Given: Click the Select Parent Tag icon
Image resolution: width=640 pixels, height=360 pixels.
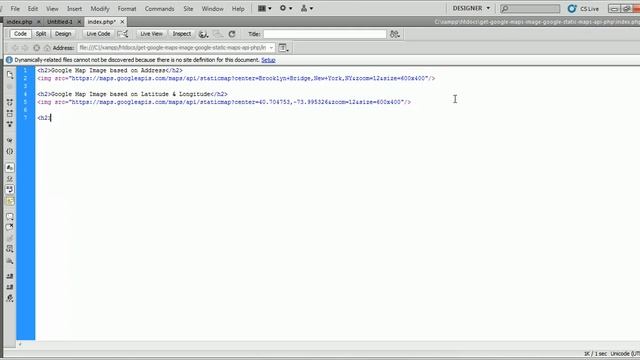Looking at the screenshot, I should (x=10, y=140).
